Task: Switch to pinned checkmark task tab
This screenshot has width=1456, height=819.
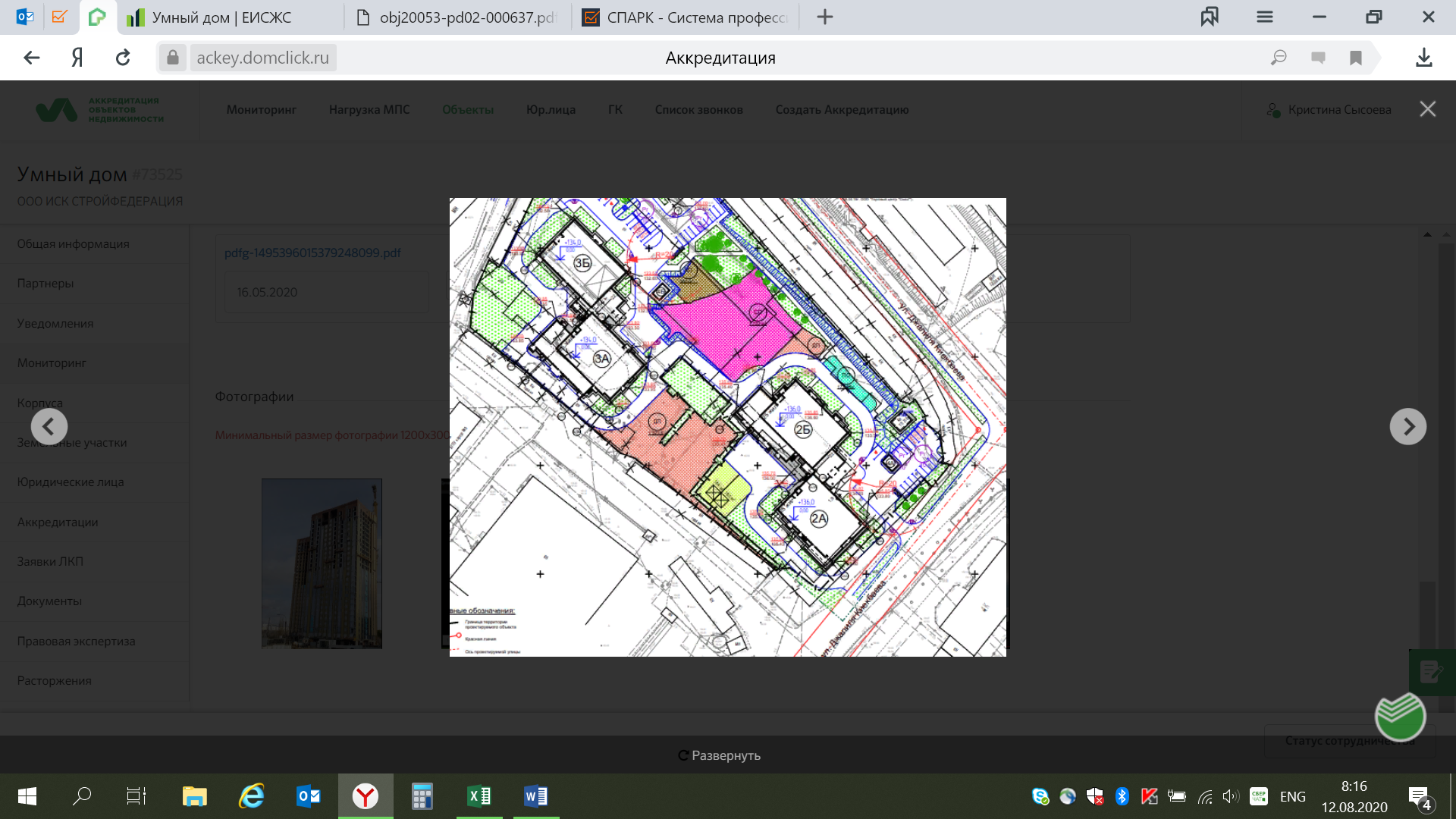Action: (x=59, y=17)
